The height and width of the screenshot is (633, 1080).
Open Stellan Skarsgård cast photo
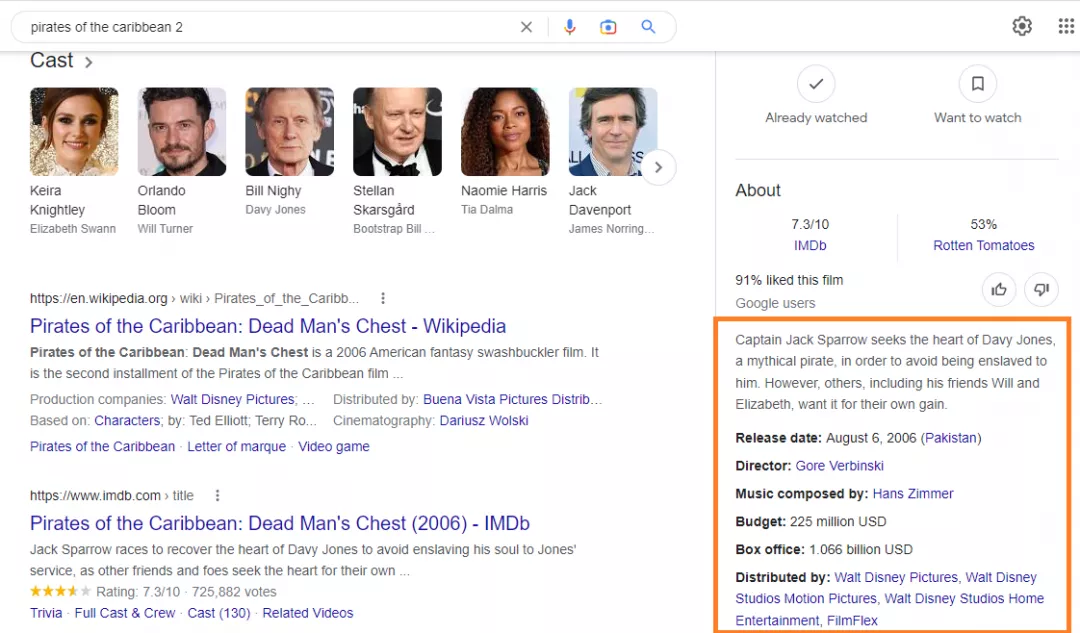point(397,132)
